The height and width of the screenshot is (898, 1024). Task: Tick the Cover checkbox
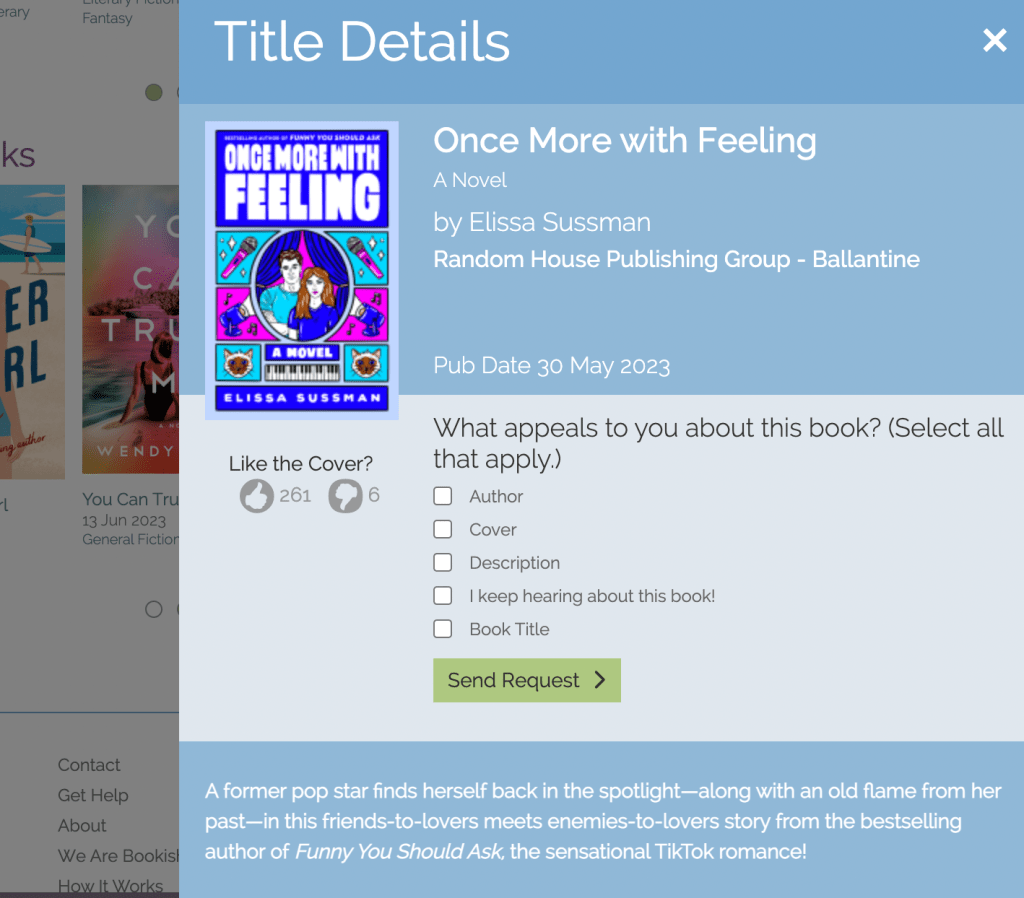tap(443, 530)
